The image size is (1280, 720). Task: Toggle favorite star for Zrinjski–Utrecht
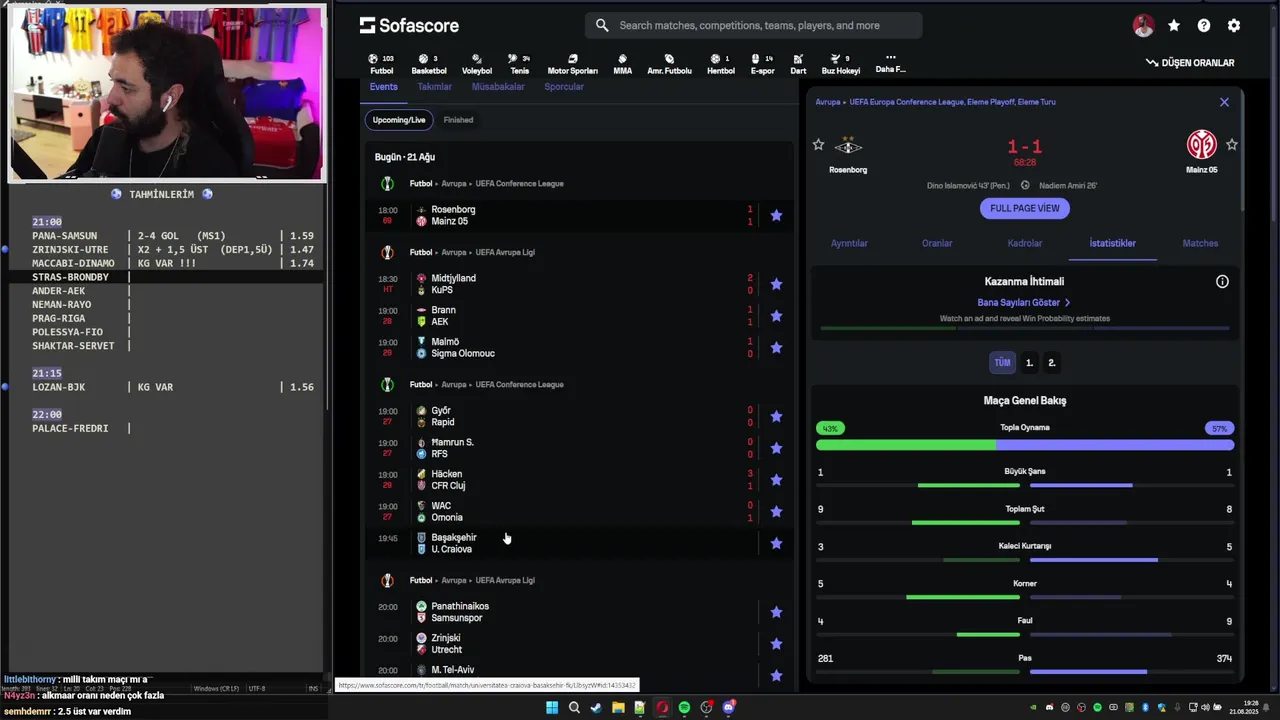[776, 644]
